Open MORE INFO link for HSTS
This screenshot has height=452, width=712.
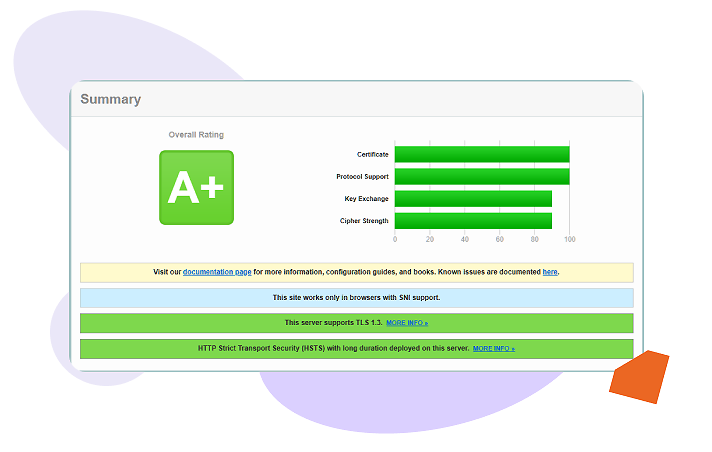click(493, 349)
